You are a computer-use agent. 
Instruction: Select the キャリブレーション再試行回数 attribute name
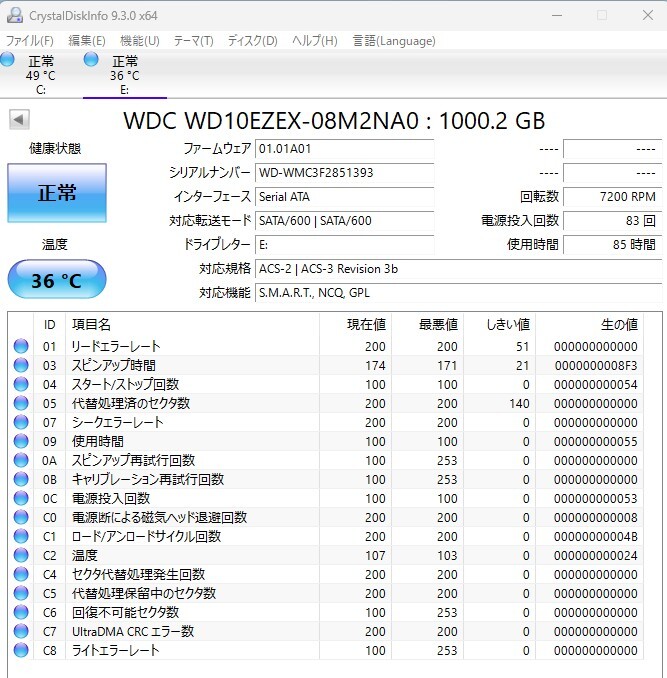[x=148, y=480]
